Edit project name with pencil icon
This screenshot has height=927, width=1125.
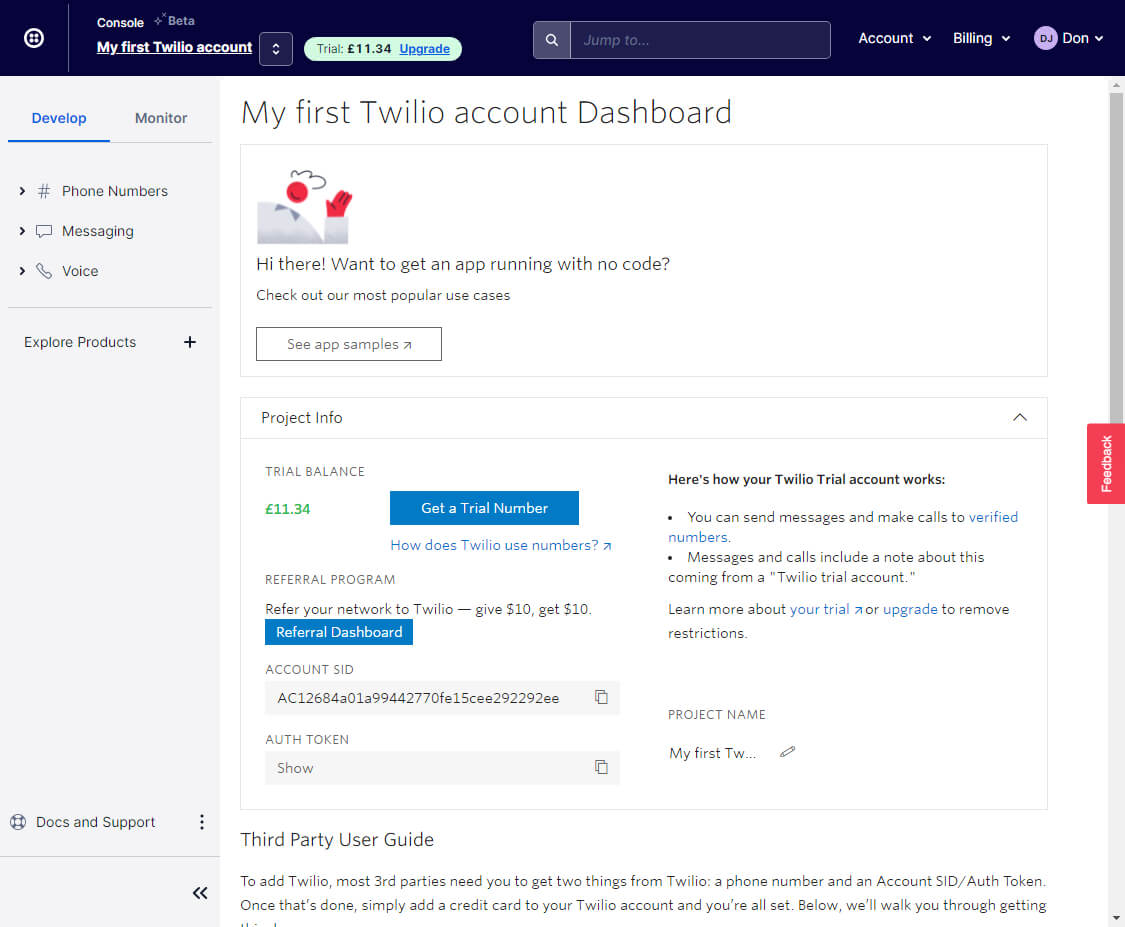pyautogui.click(x=788, y=752)
